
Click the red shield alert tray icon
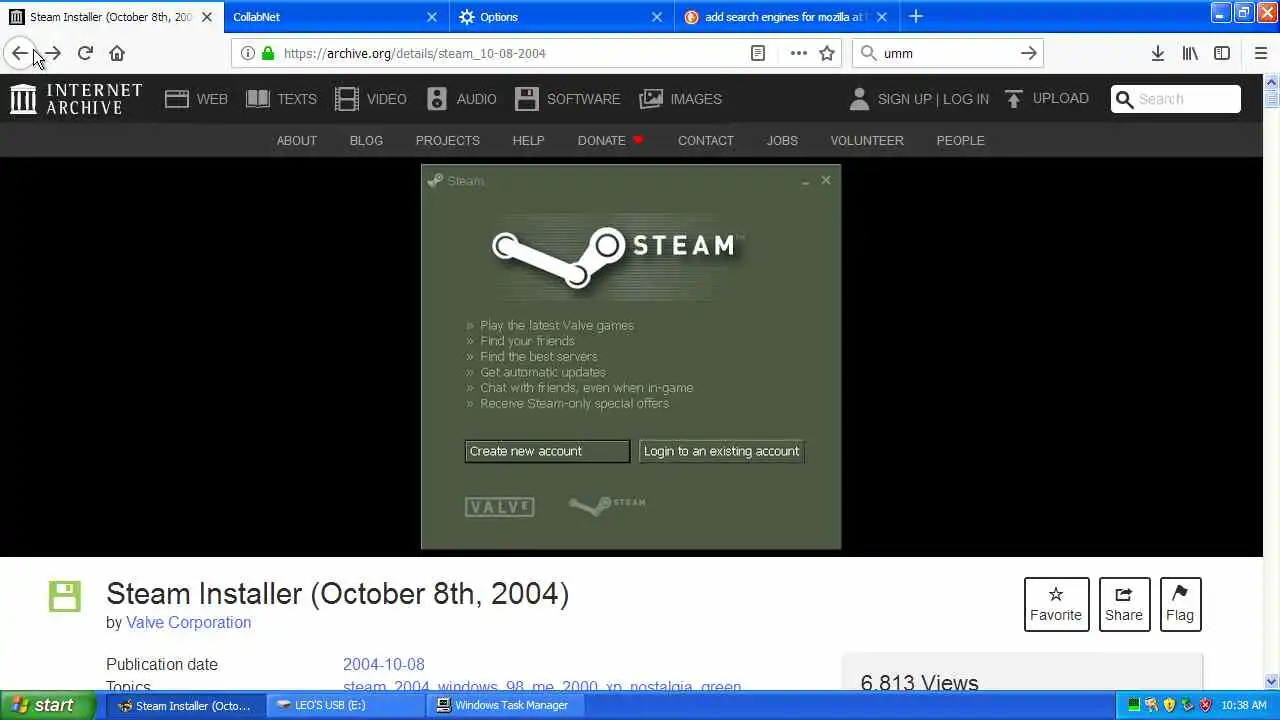point(1205,705)
